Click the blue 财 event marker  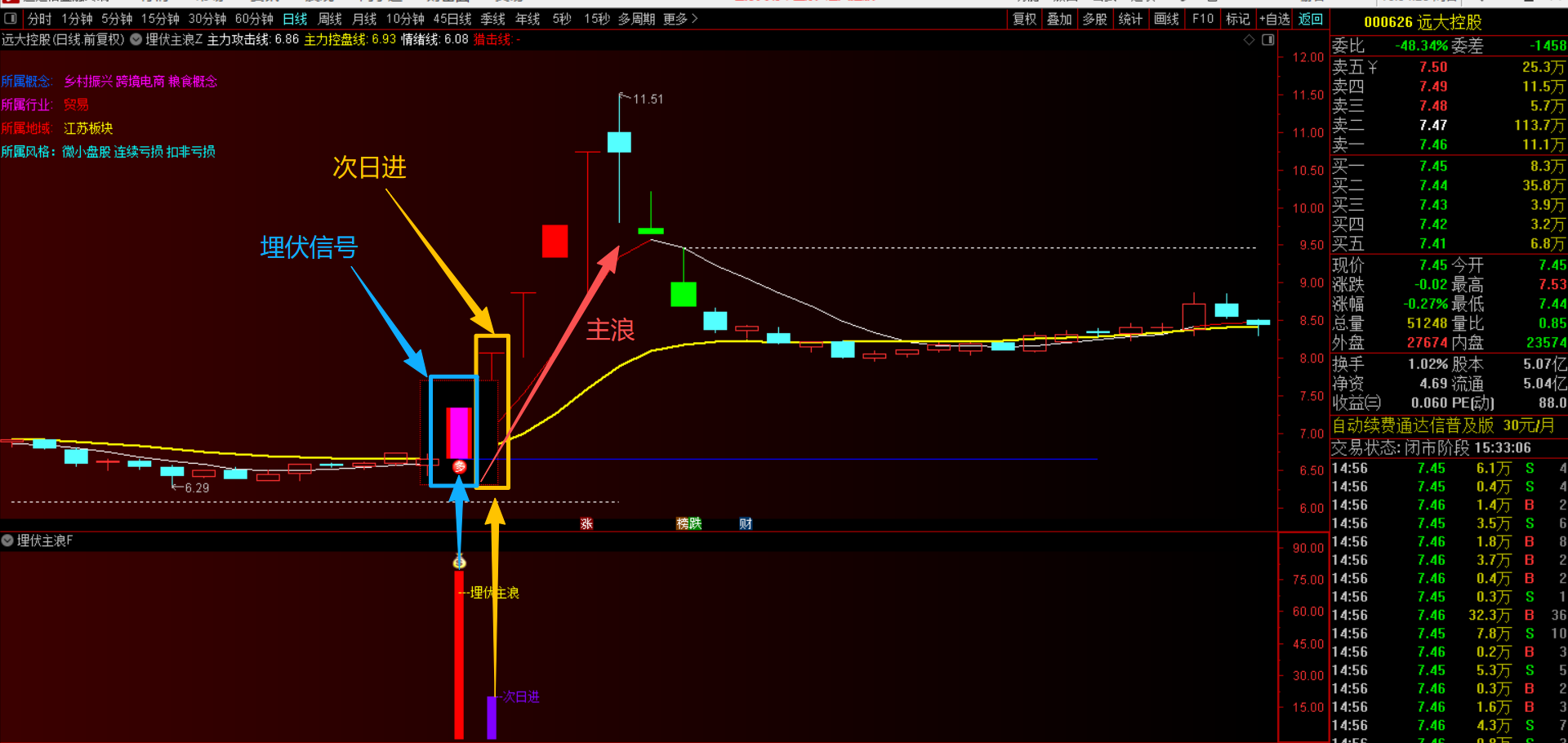click(746, 523)
